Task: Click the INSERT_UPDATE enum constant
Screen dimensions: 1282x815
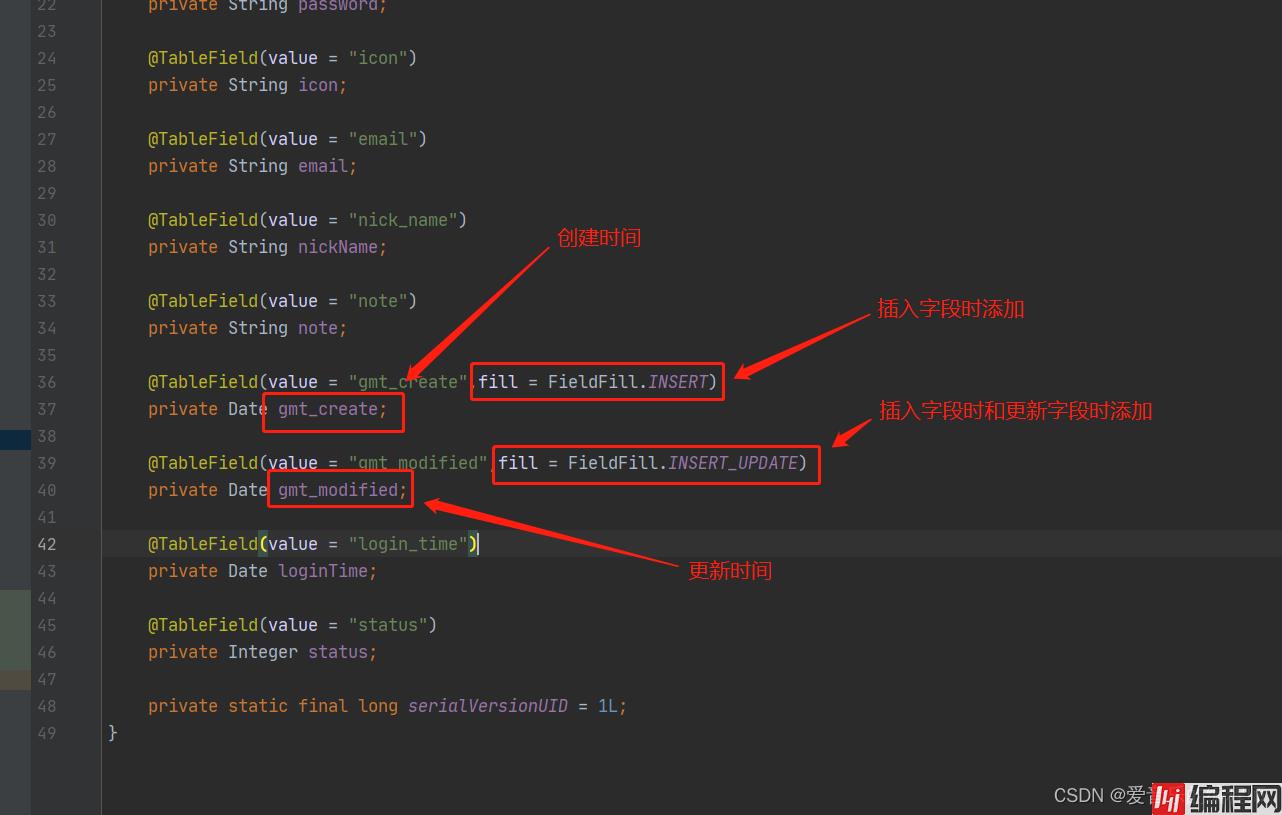Action: tap(733, 463)
